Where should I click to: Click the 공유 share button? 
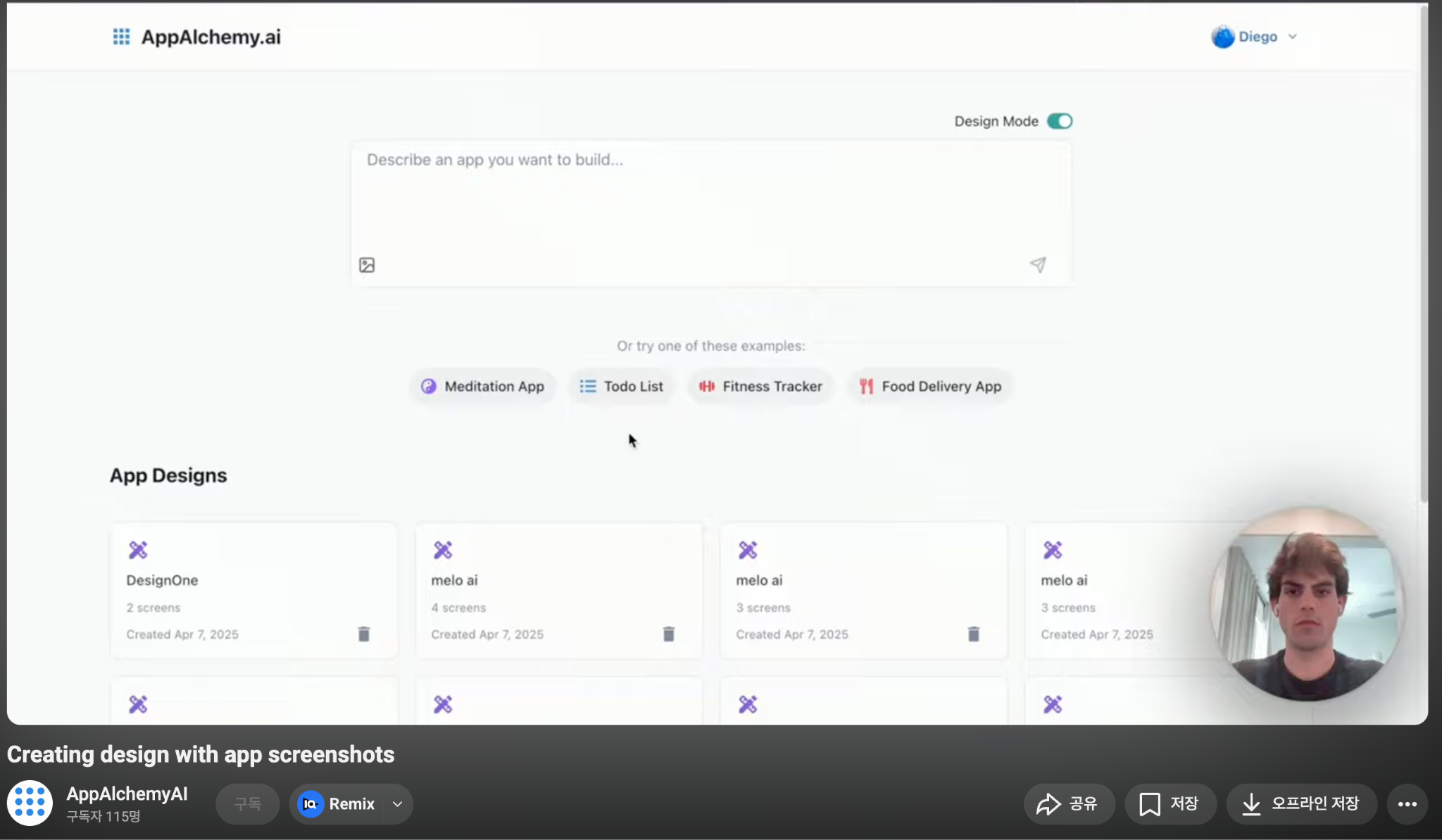1068,803
